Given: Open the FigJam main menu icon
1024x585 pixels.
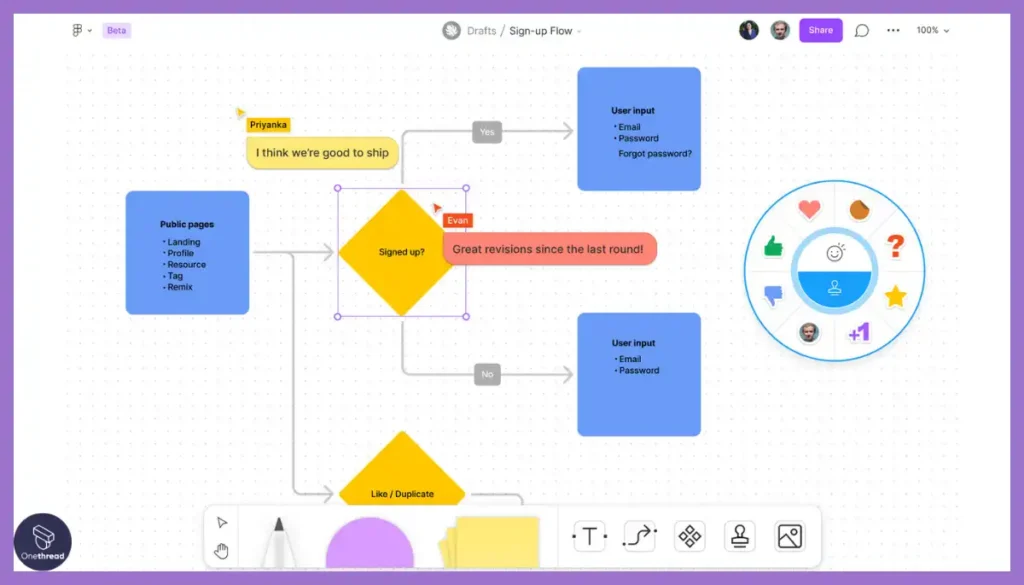Looking at the screenshot, I should (77, 30).
